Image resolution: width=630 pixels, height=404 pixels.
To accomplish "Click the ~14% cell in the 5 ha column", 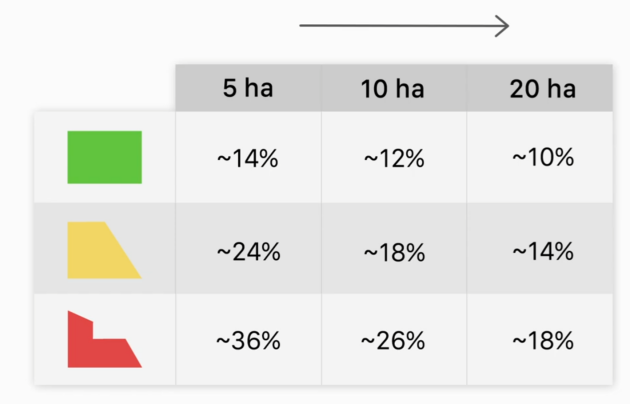I will (x=248, y=158).
